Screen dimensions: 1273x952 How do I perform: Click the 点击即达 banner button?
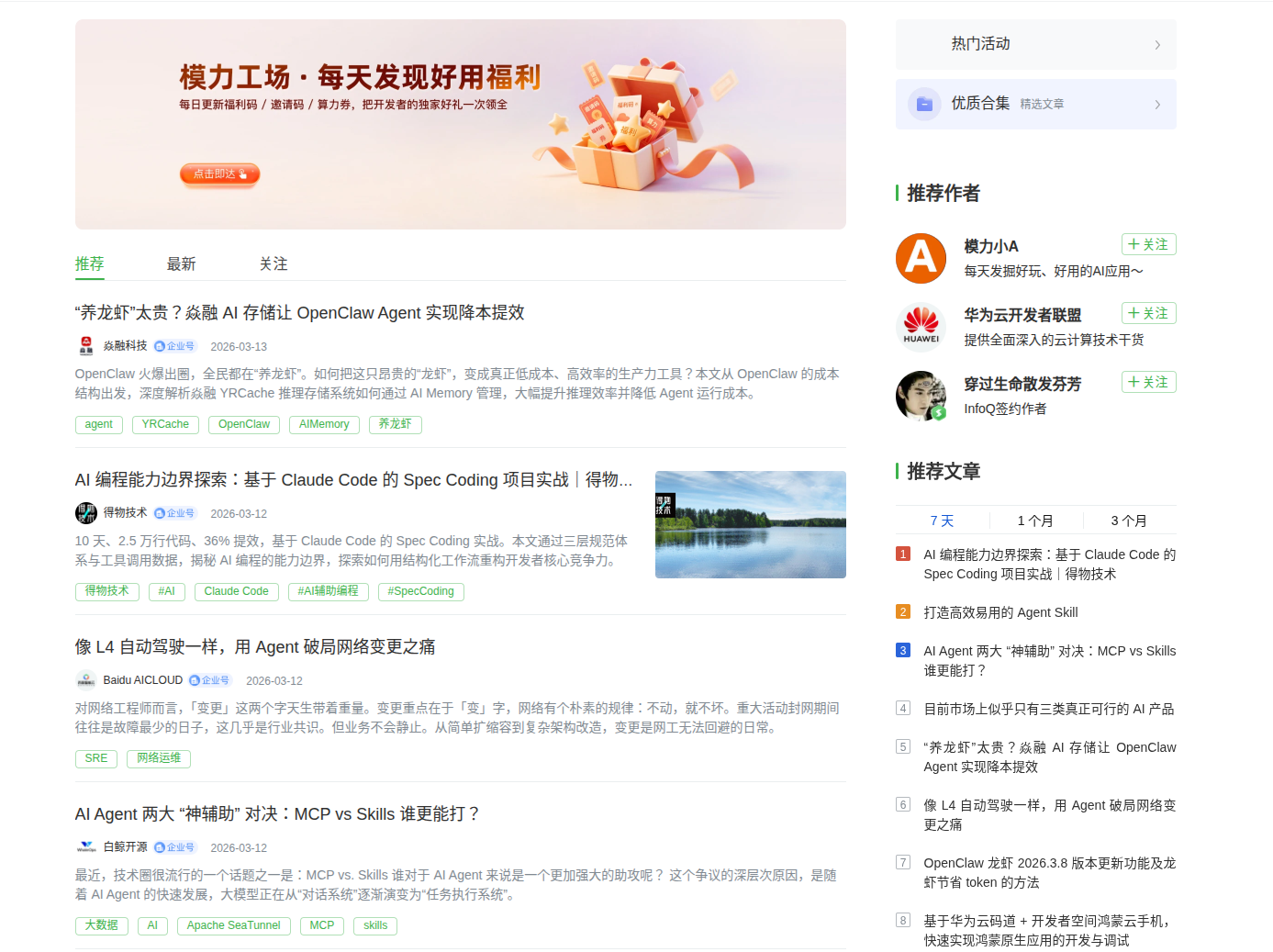click(x=219, y=174)
